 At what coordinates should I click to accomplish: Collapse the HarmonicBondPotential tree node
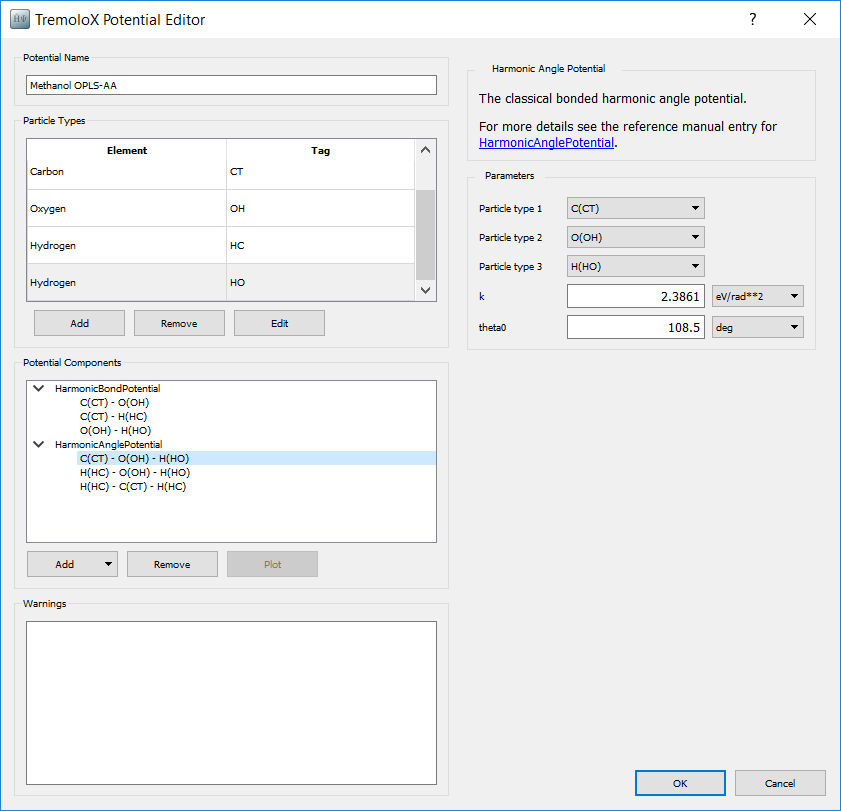pos(39,388)
